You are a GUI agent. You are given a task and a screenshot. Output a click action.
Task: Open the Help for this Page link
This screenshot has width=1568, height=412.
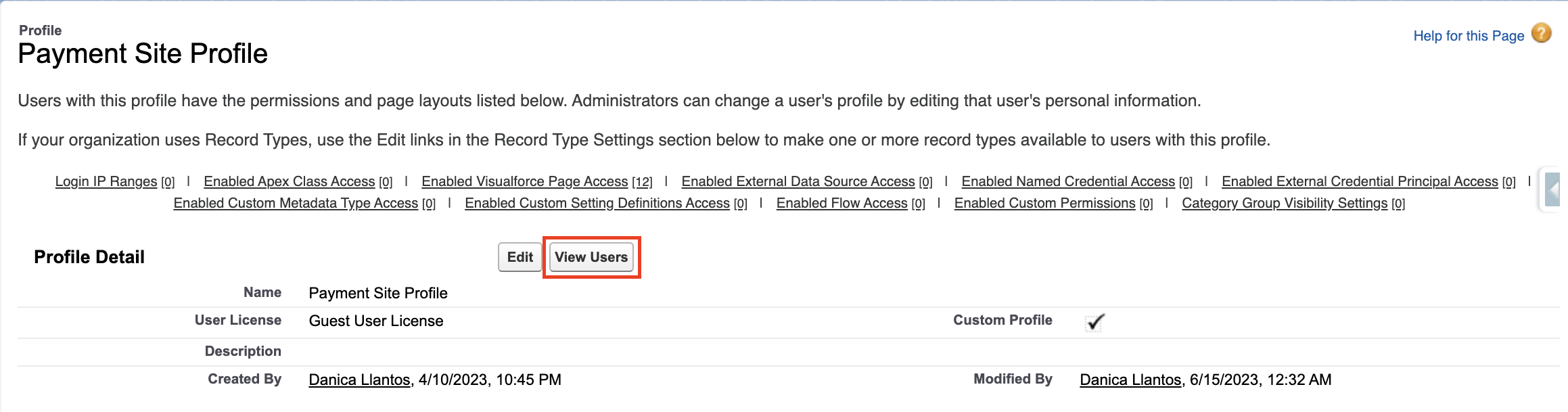coord(1469,36)
